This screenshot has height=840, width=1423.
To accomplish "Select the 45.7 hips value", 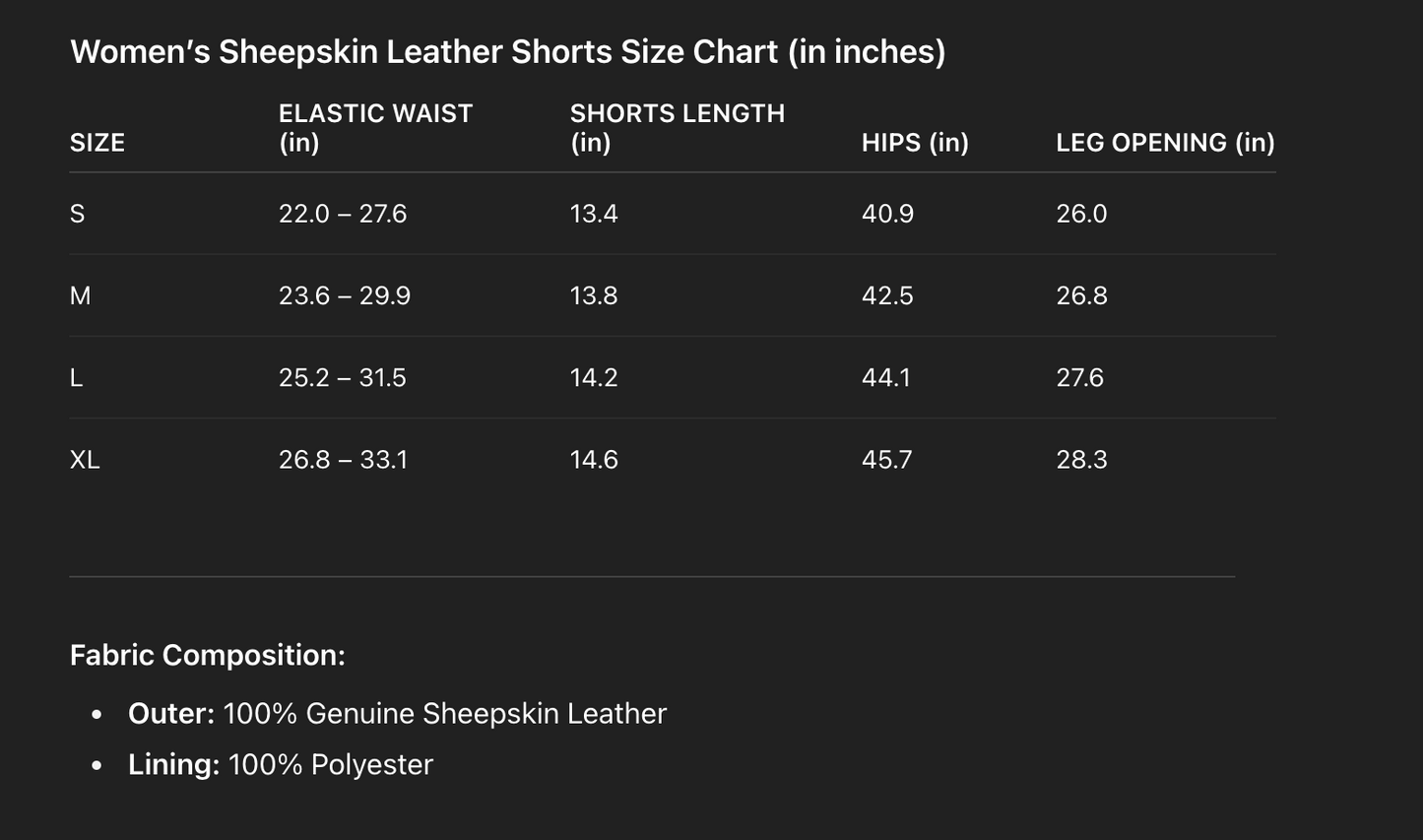I will 886,460.
